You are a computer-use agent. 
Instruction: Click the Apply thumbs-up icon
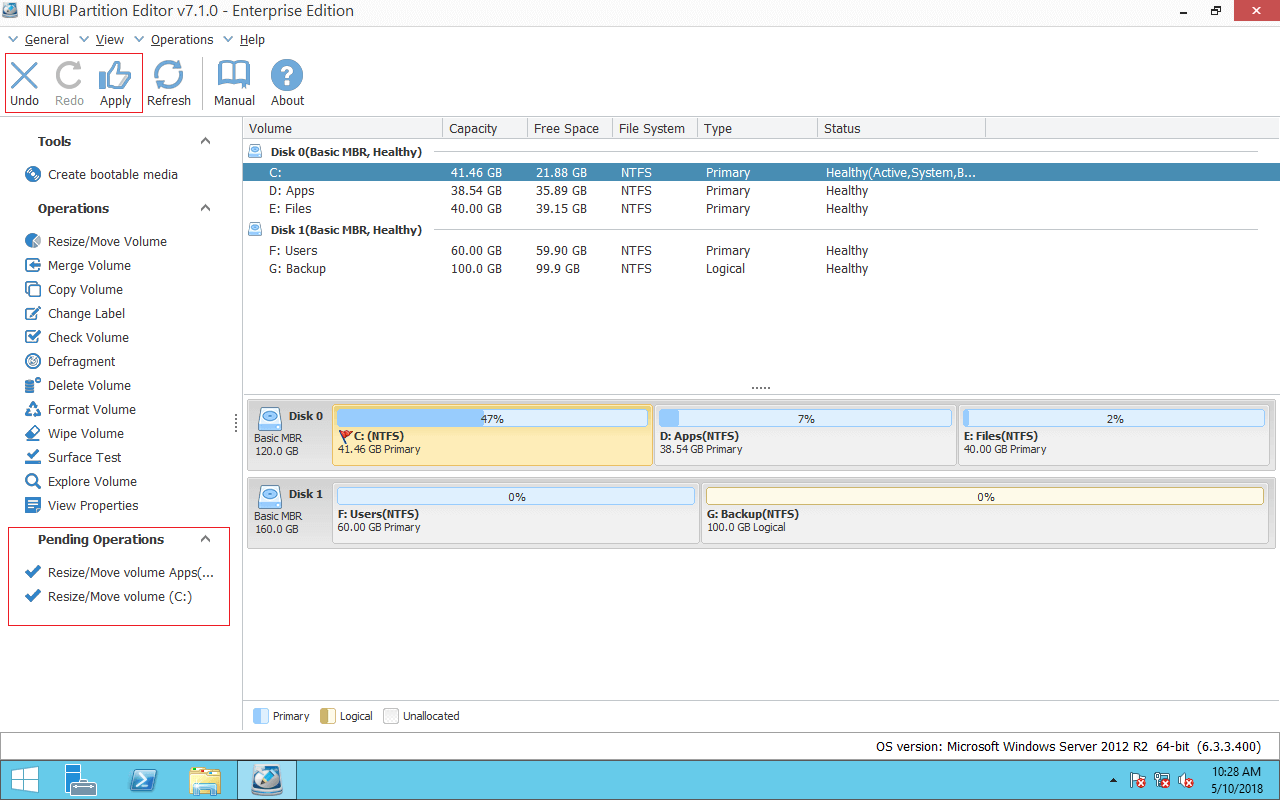point(115,76)
